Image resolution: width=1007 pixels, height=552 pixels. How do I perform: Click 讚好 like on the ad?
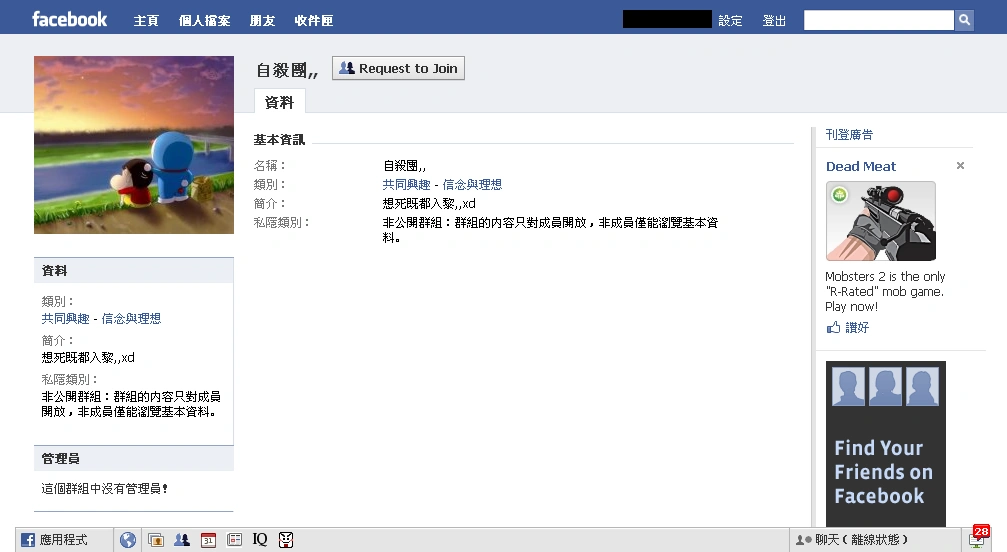click(x=857, y=327)
